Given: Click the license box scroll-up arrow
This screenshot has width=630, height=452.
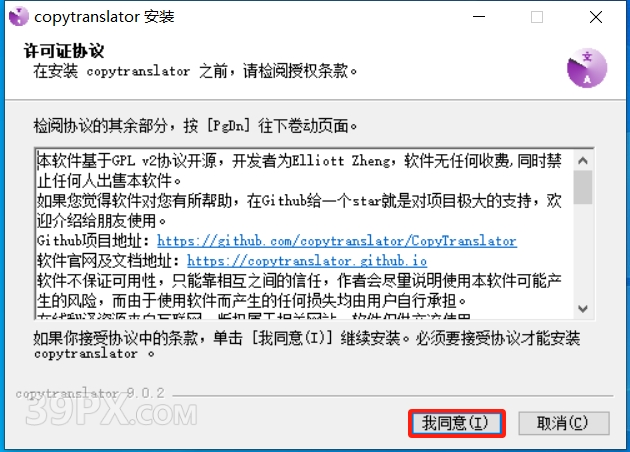Looking at the screenshot, I should click(x=583, y=161).
